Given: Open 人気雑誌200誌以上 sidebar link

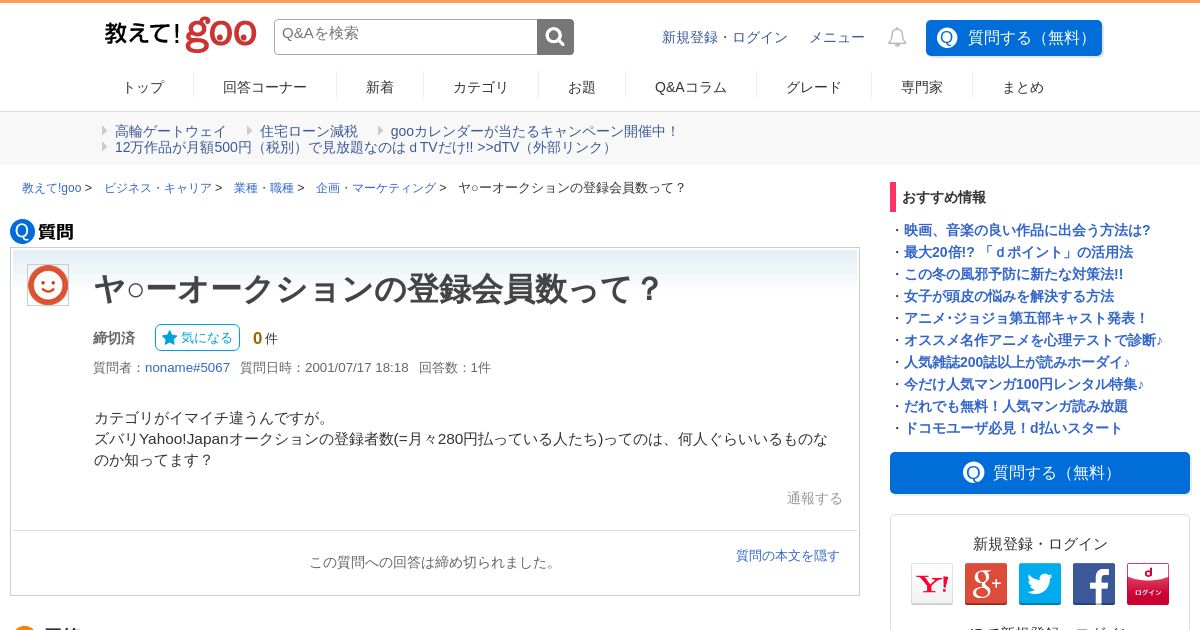Looking at the screenshot, I should [x=1017, y=362].
